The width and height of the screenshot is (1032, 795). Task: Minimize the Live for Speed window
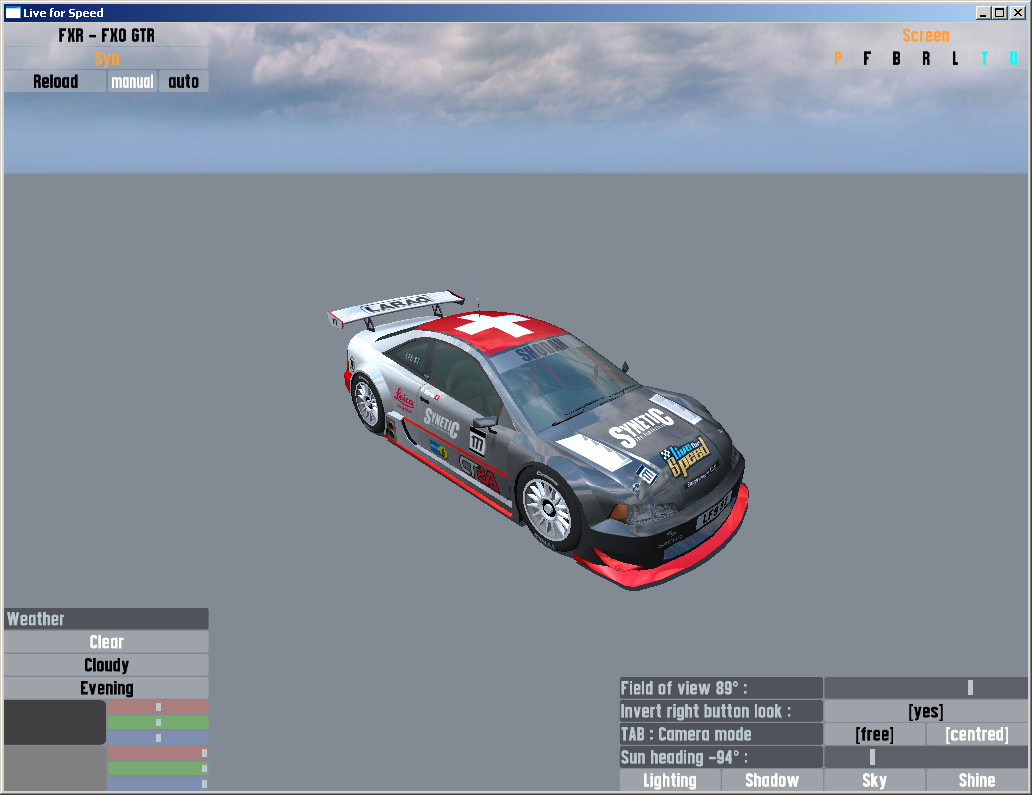point(983,13)
